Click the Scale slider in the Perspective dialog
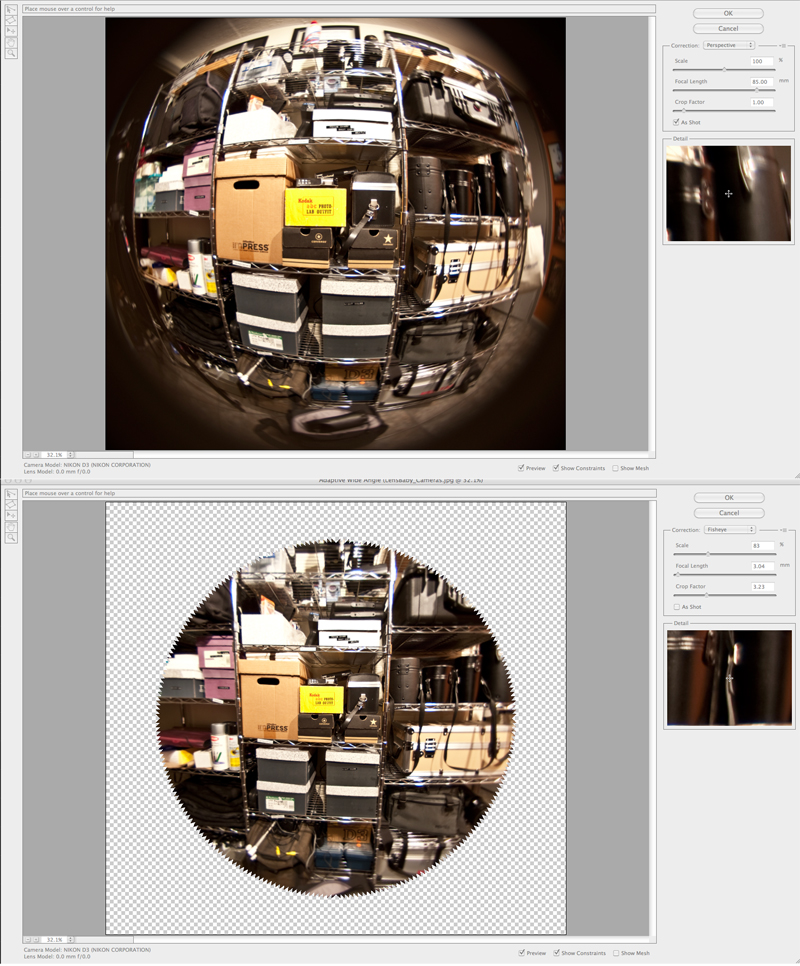The width and height of the screenshot is (800, 966). [x=724, y=70]
